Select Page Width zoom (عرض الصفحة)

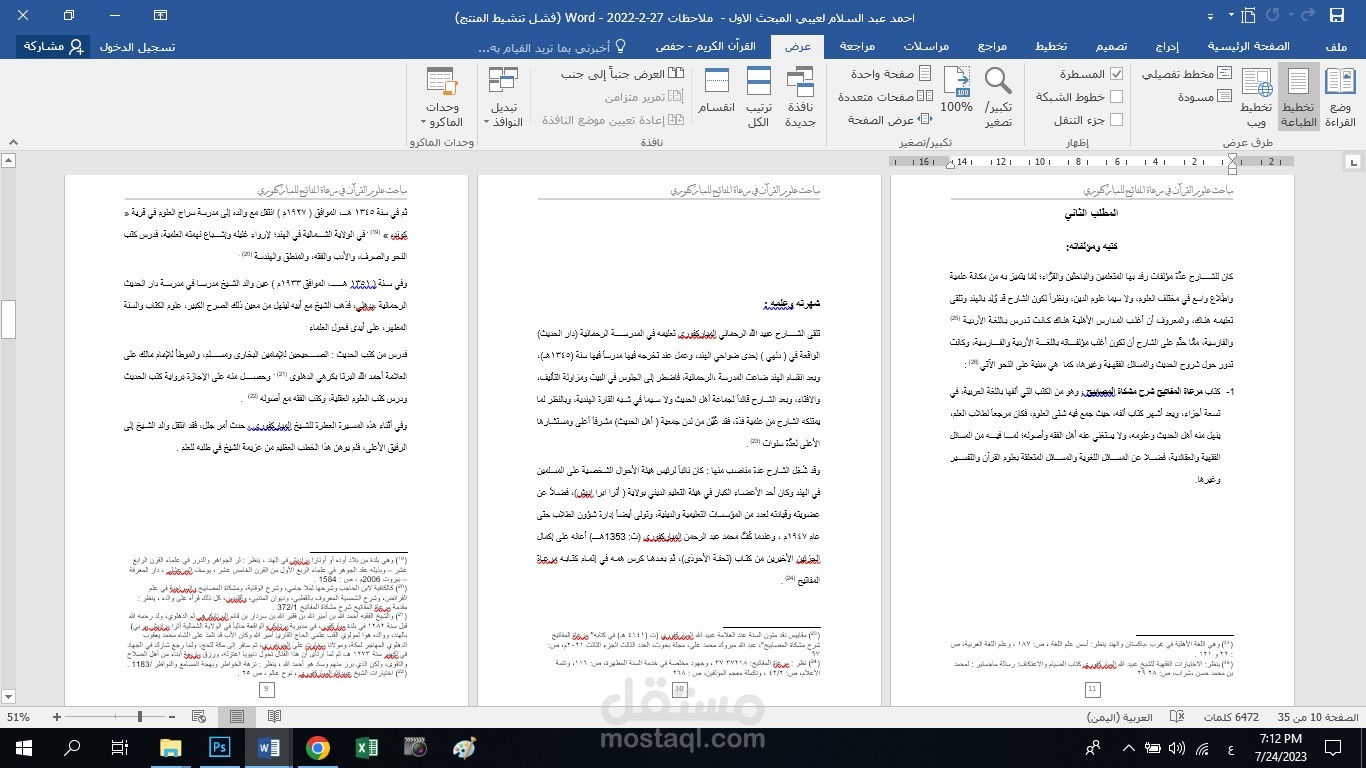889,120
